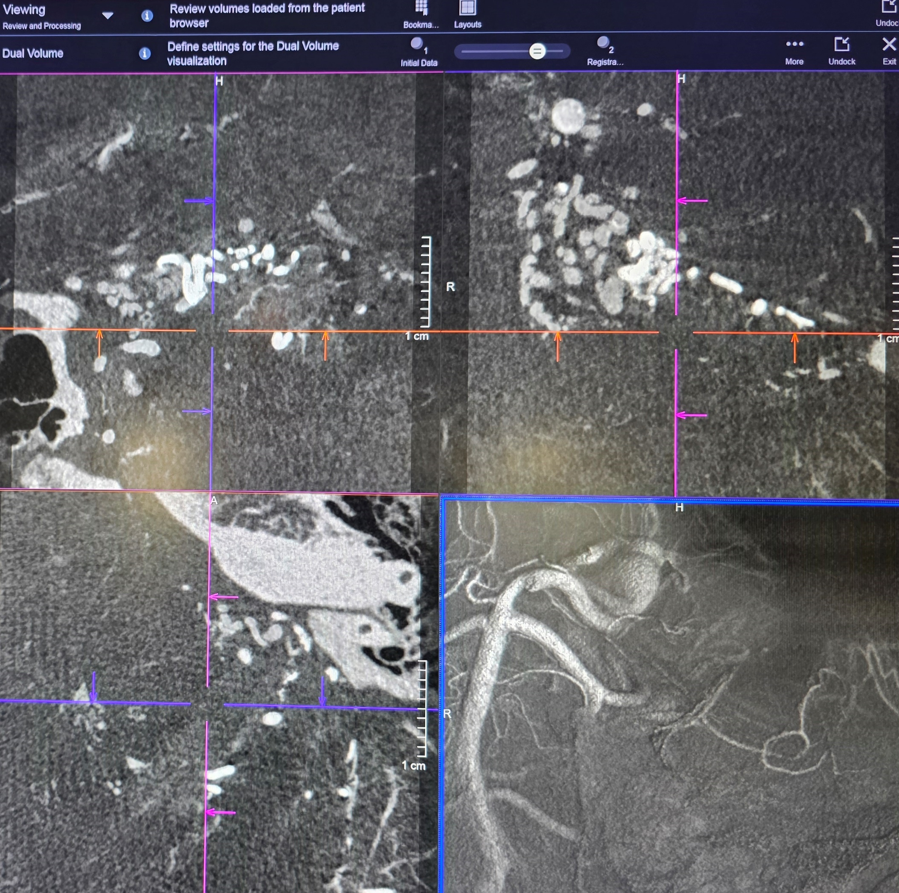Image resolution: width=899 pixels, height=893 pixels.
Task: Select the Dual Volume task label
Action: coord(33,53)
